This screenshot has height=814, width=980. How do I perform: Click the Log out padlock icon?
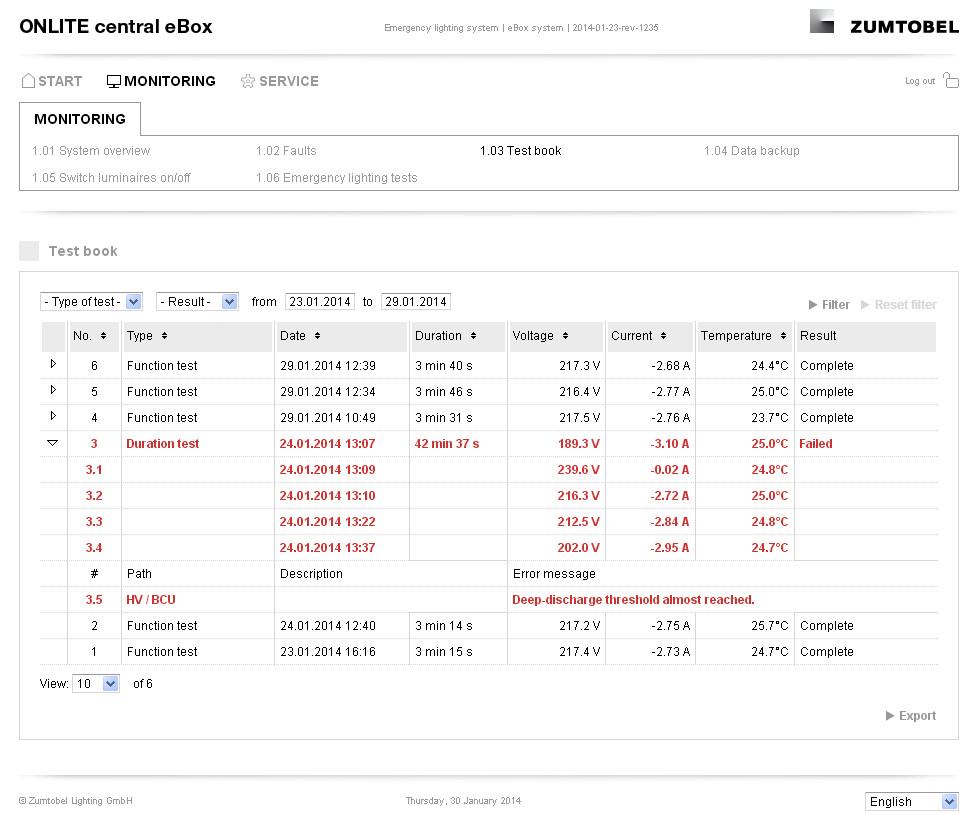coord(951,80)
